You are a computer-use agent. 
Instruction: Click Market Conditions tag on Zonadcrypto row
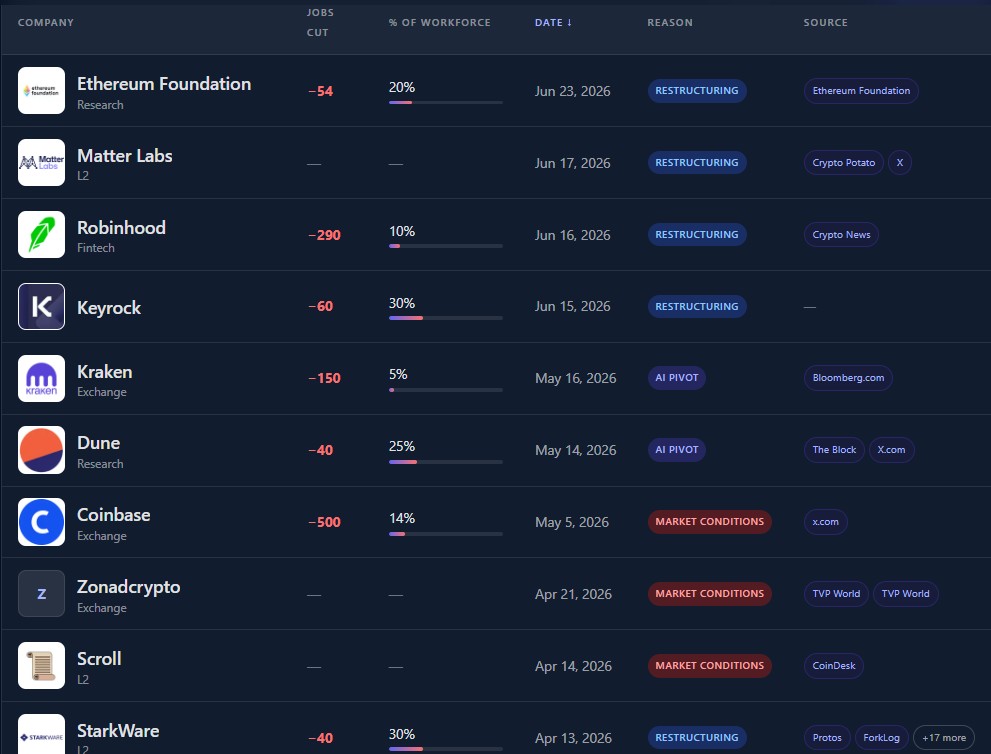pyautogui.click(x=709, y=594)
